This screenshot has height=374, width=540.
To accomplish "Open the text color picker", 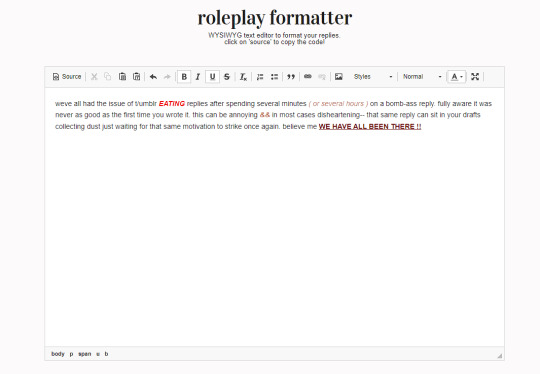I will coord(457,76).
